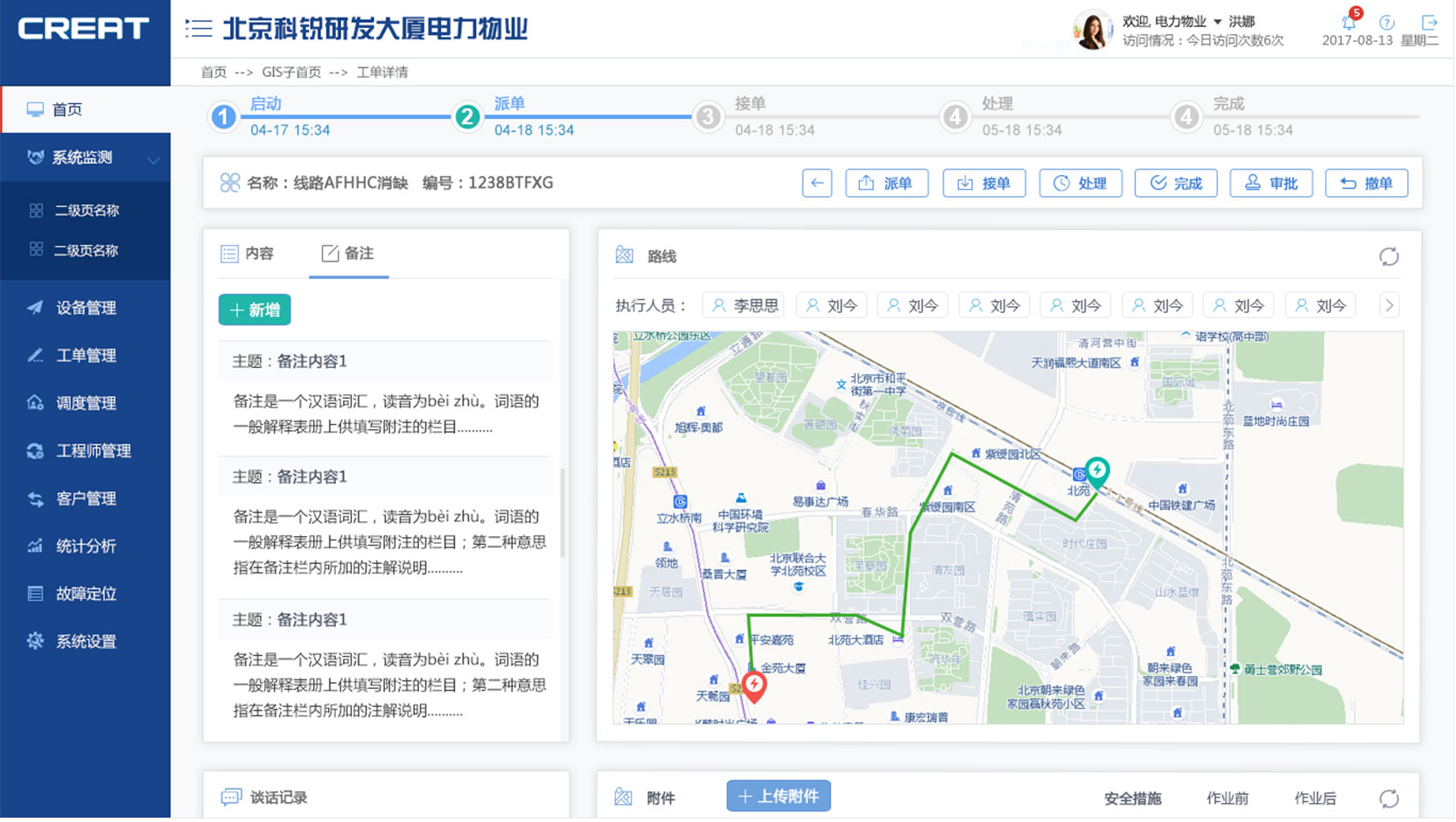Screen dimensions: 1456x822
Task: Click the help question mark icon
Action: click(x=1387, y=23)
